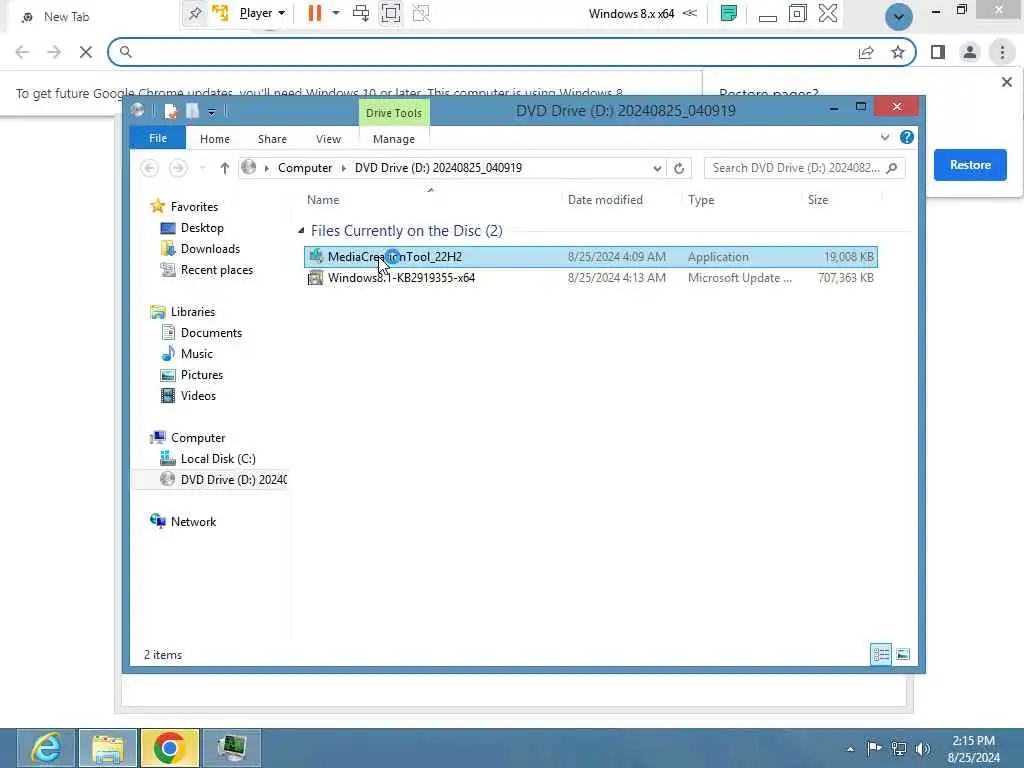Click the Send Ctrl+Alt+Del icon in VMware toolbar
This screenshot has width=1024, height=768.
[360, 13]
